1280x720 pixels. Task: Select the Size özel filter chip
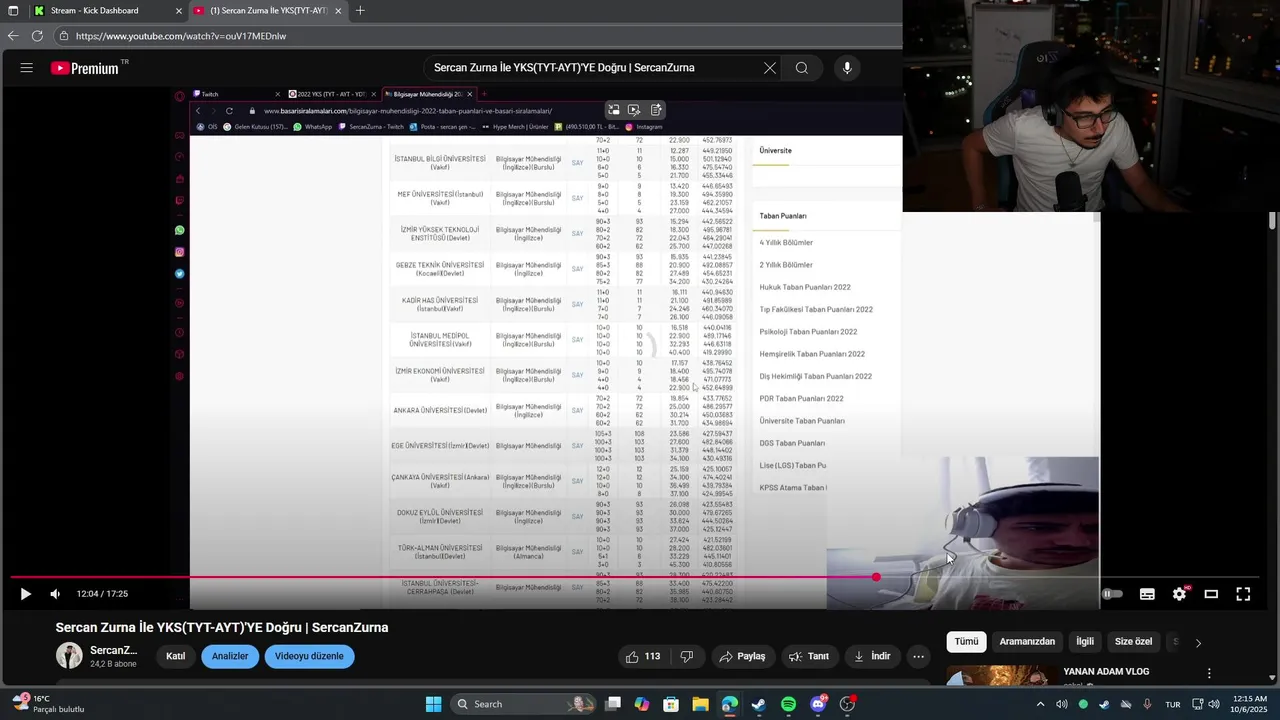point(1134,642)
